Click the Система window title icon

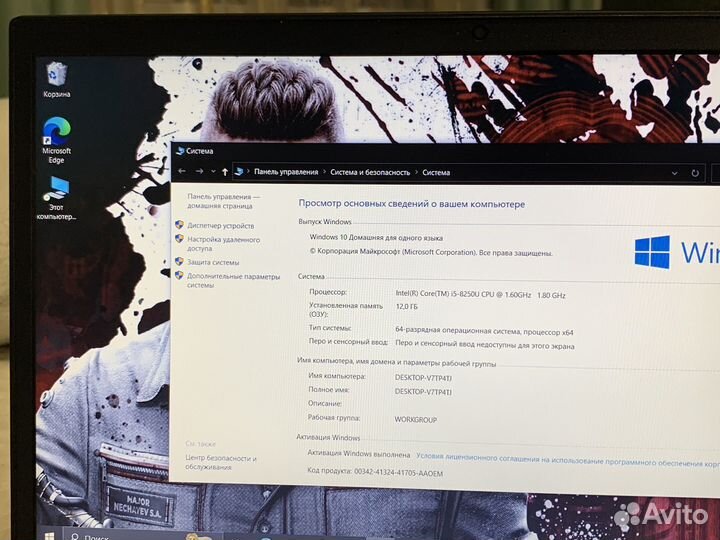coord(180,151)
